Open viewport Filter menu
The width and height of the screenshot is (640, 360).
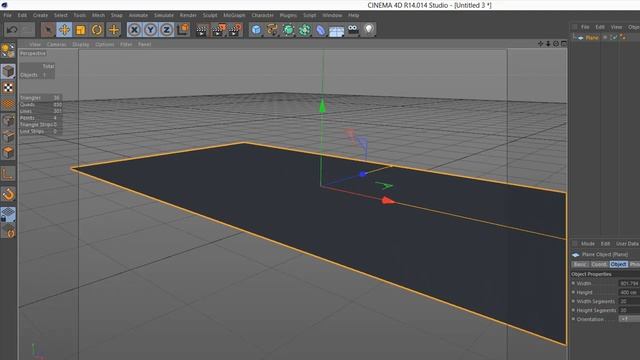[x=126, y=44]
